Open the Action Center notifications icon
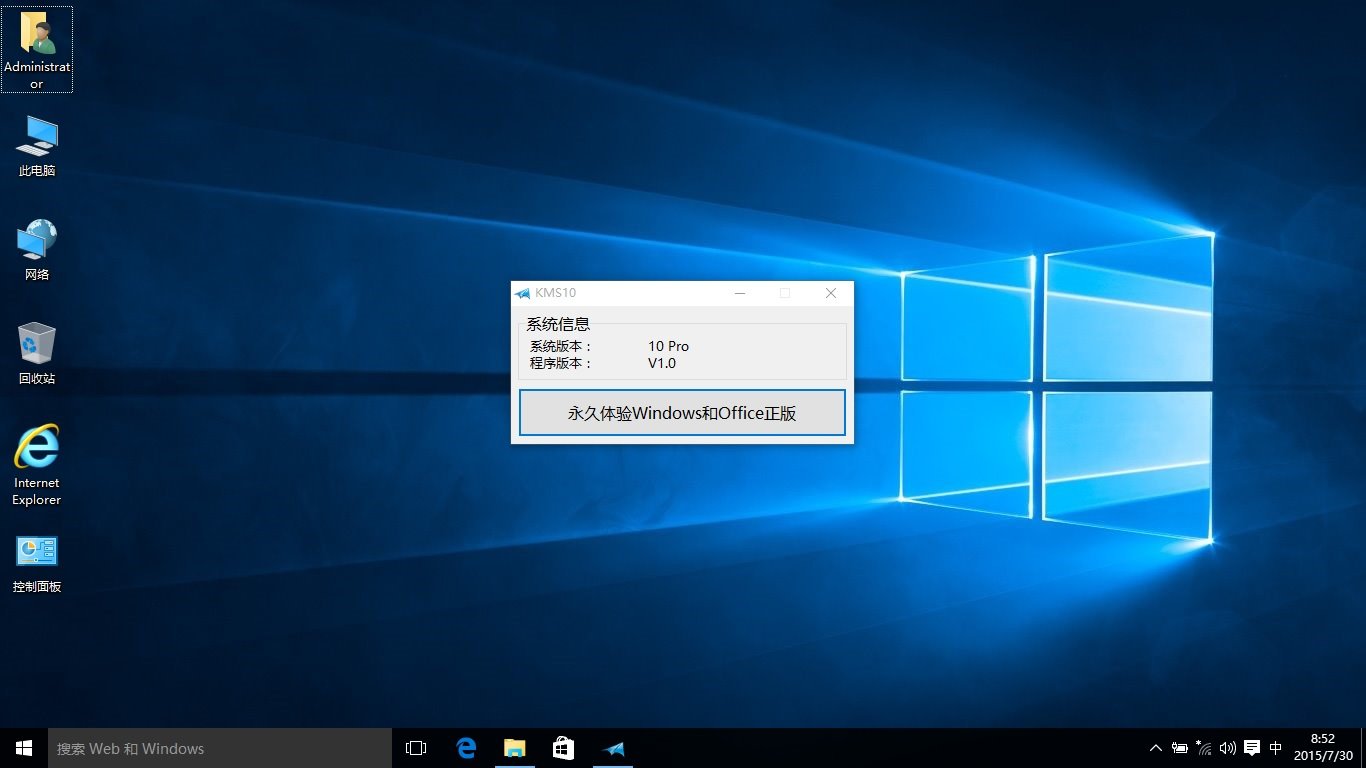 pyautogui.click(x=1252, y=748)
